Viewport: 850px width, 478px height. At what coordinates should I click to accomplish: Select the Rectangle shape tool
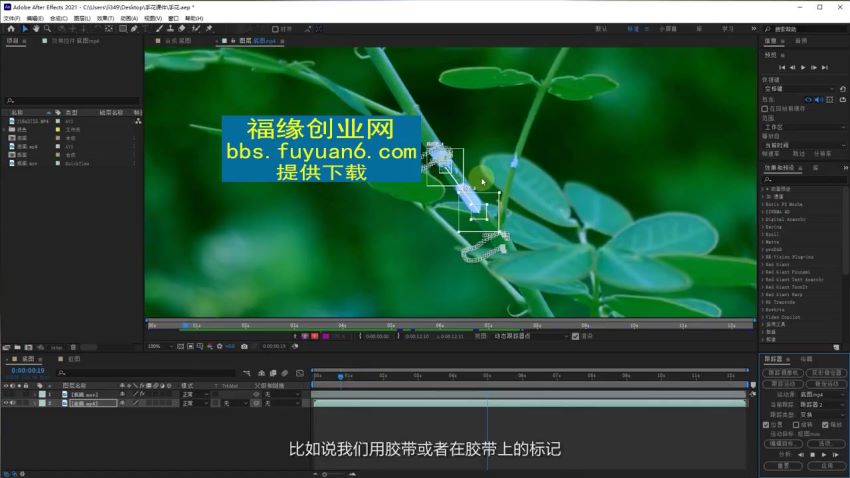123,29
